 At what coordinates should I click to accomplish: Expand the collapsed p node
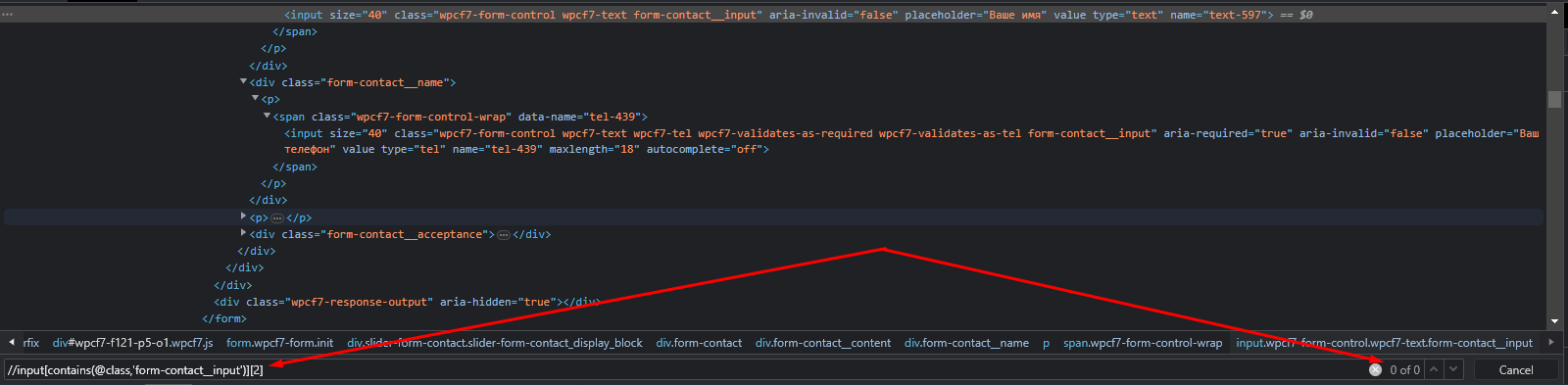(244, 217)
